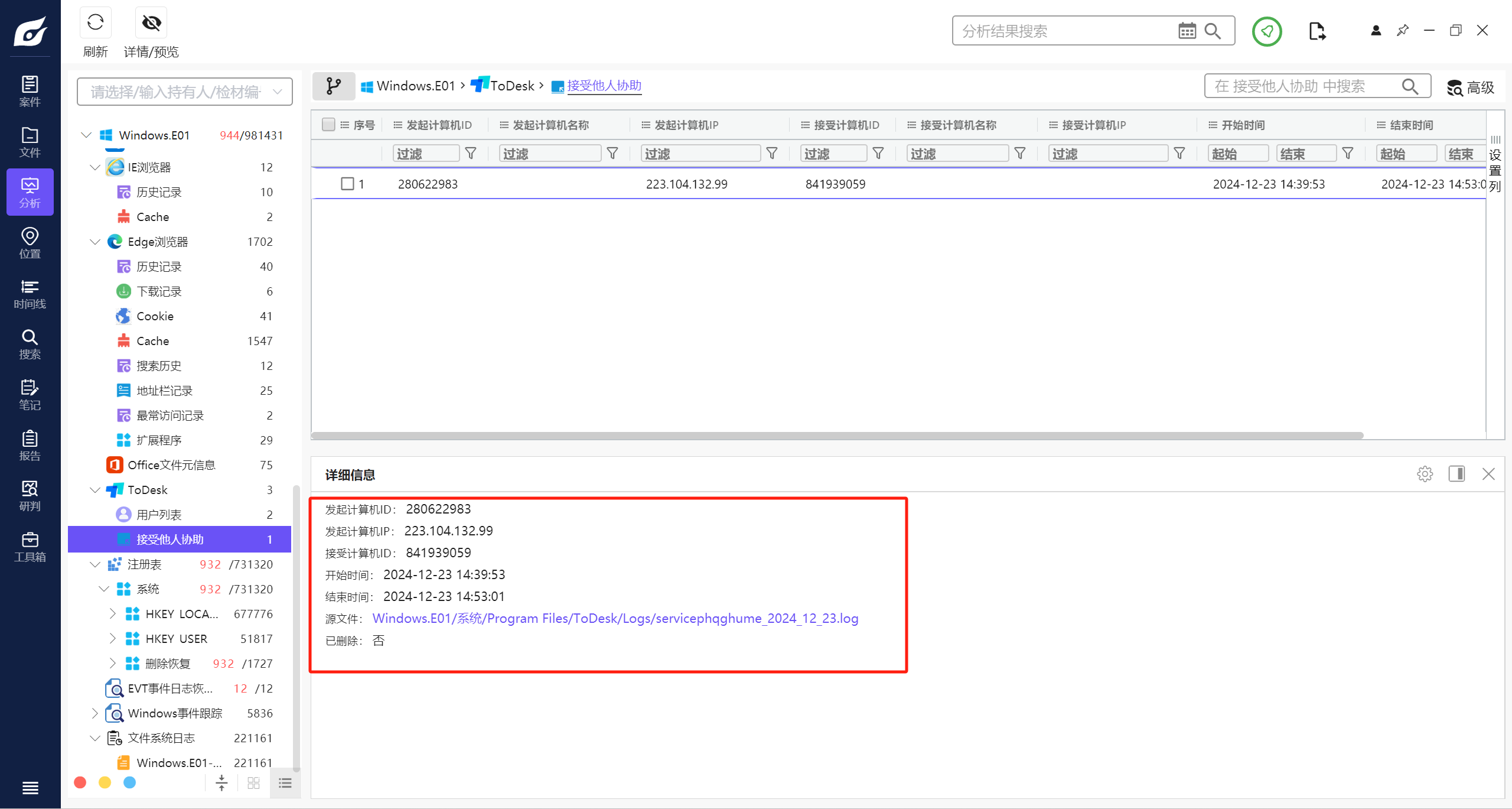Open the 工具箱 toolbox sidebar icon
This screenshot has height=809, width=1512.
30,547
